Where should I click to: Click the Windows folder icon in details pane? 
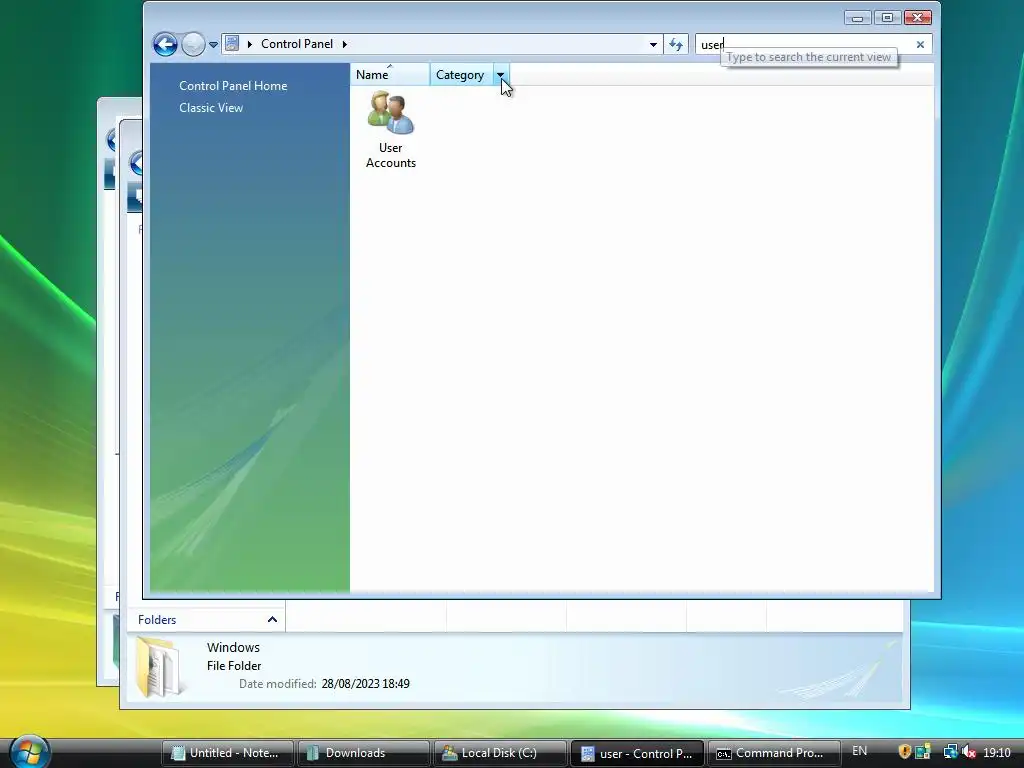click(x=159, y=667)
